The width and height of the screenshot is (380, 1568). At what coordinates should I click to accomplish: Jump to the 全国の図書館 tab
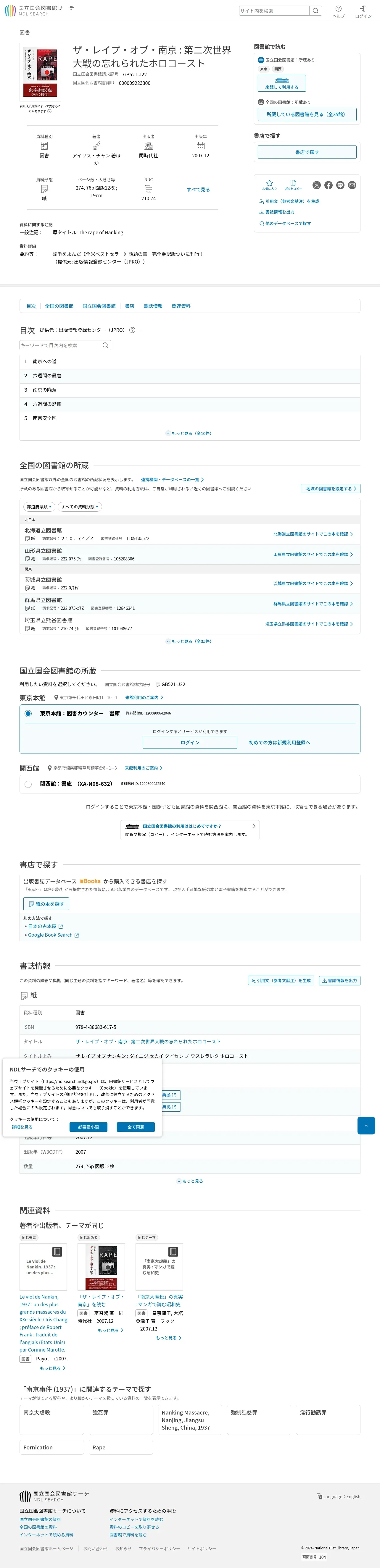click(59, 306)
